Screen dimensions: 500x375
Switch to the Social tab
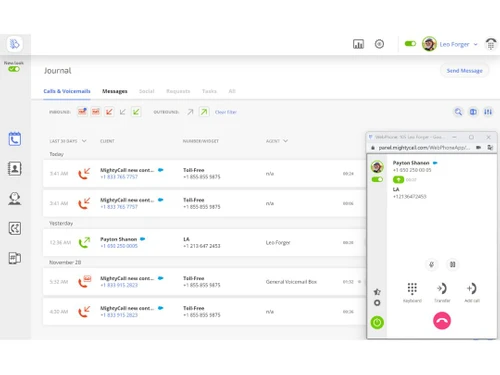tap(147, 91)
